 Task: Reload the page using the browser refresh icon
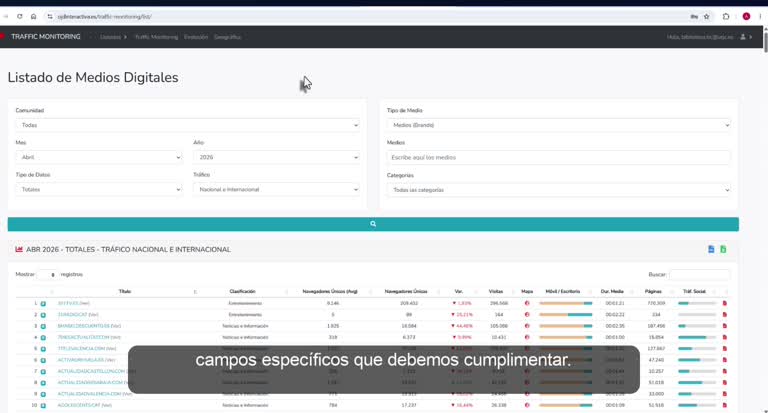(20, 16)
